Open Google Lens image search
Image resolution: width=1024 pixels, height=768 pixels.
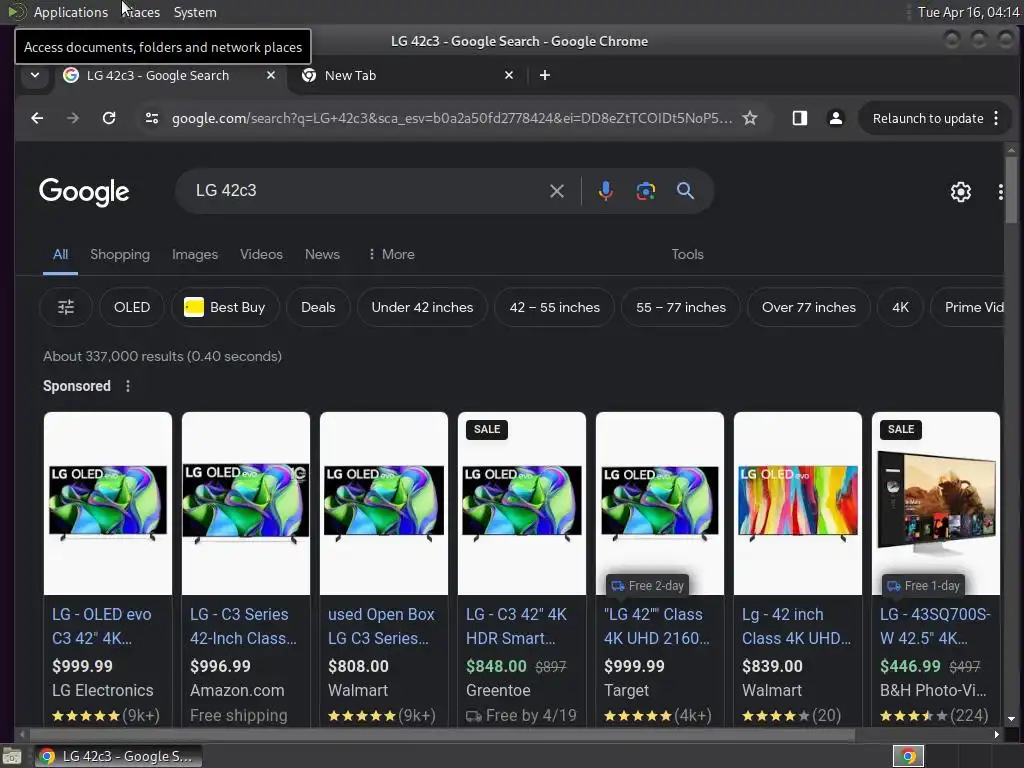click(645, 191)
